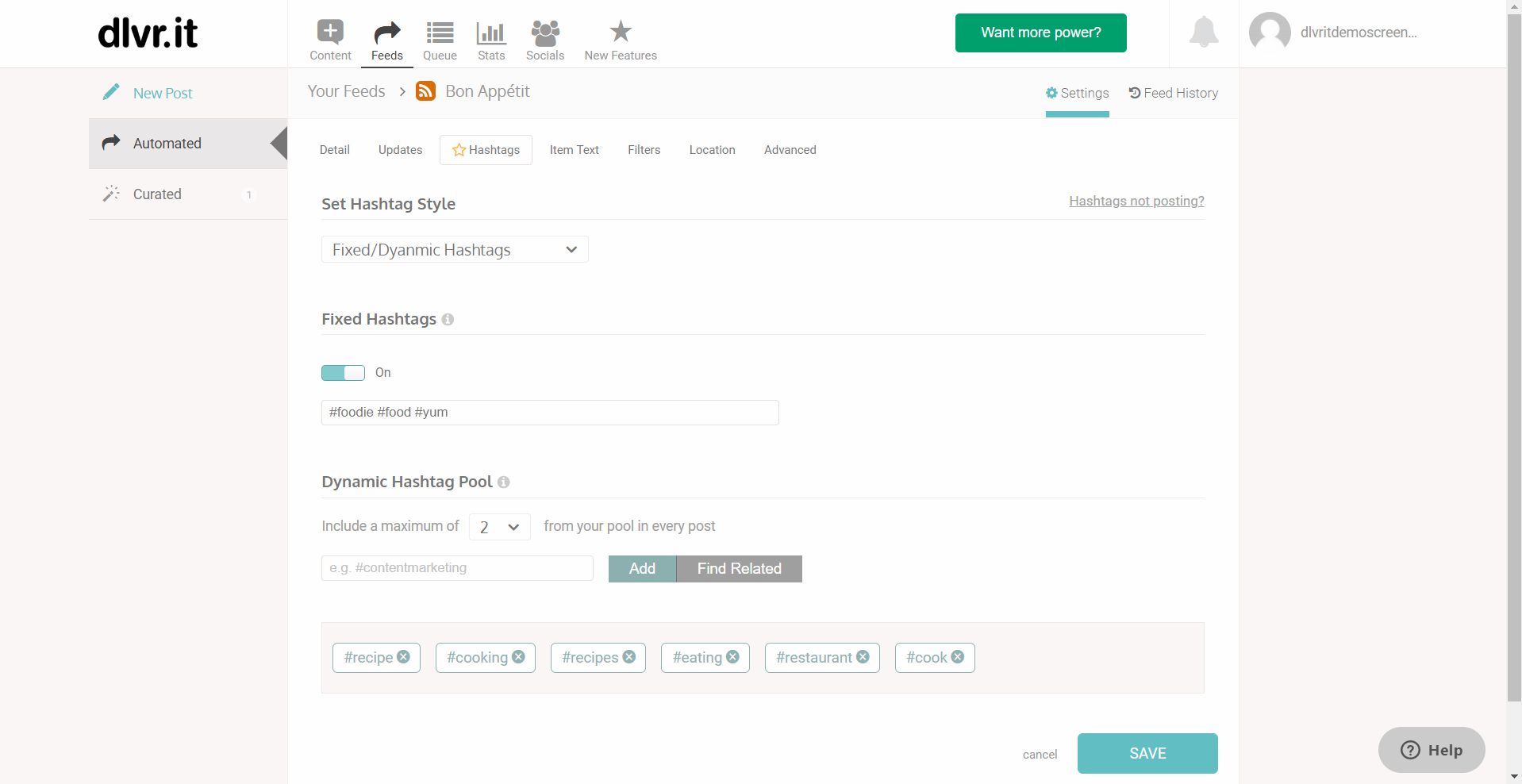This screenshot has height=784, width=1522.
Task: Open the Help widget button
Action: tap(1432, 750)
